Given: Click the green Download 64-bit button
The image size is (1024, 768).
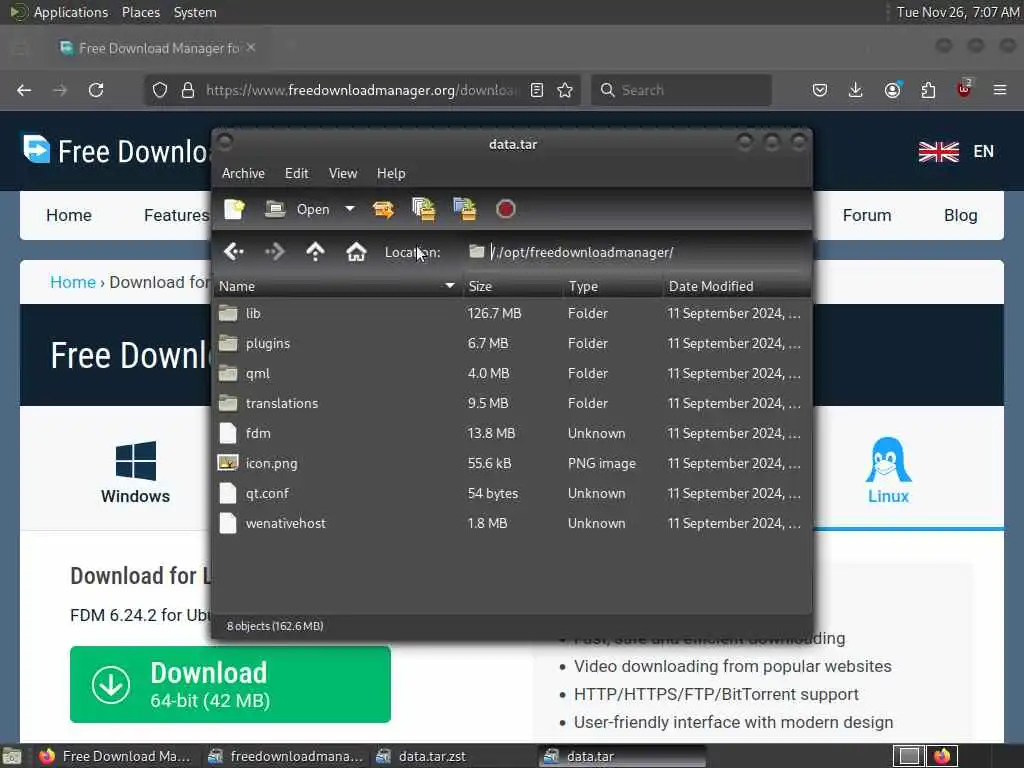Looking at the screenshot, I should [230, 684].
